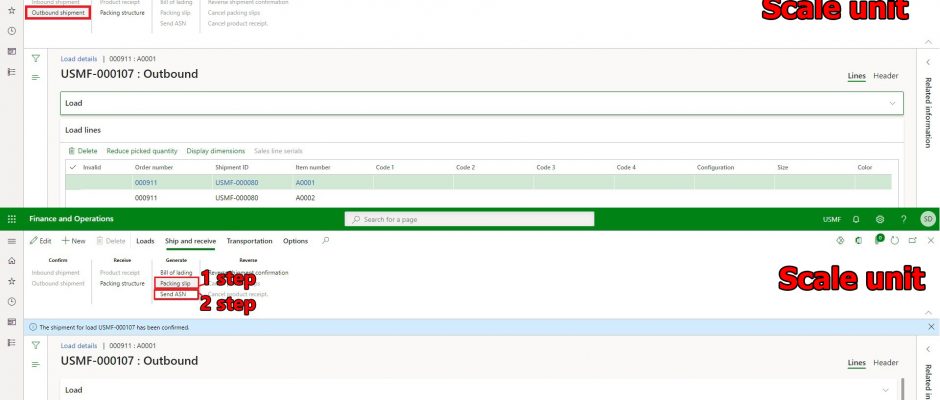Refresh the page in lower window
Screen dimensions: 940x400
click(x=894, y=240)
